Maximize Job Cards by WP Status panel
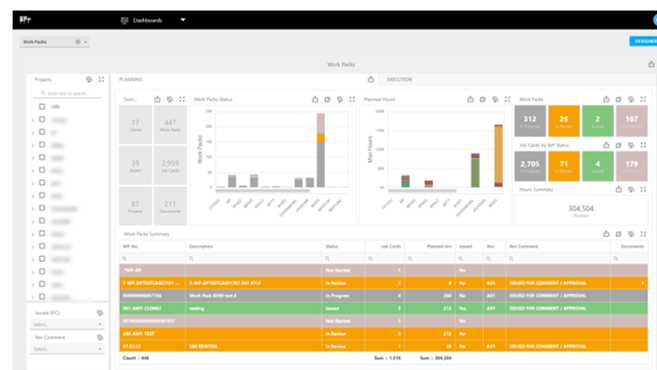 coord(643,145)
